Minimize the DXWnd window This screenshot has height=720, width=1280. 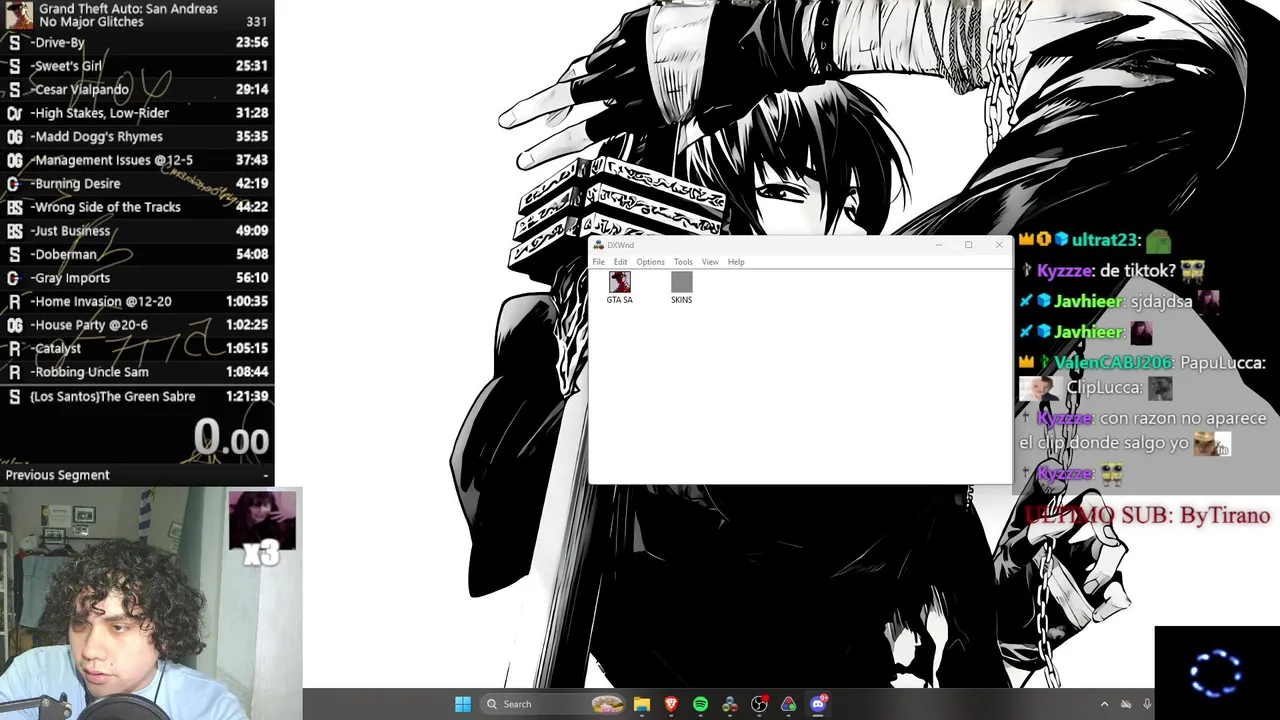pos(938,245)
